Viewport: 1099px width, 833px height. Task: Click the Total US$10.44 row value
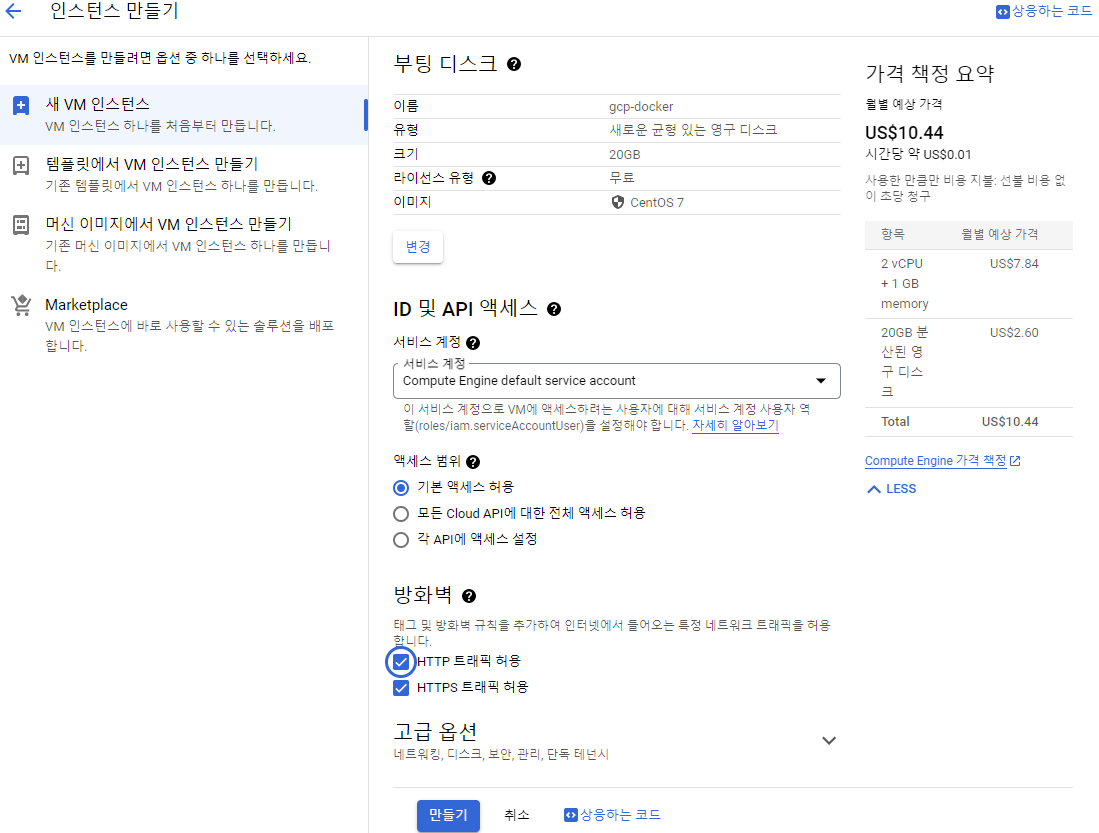click(1010, 421)
